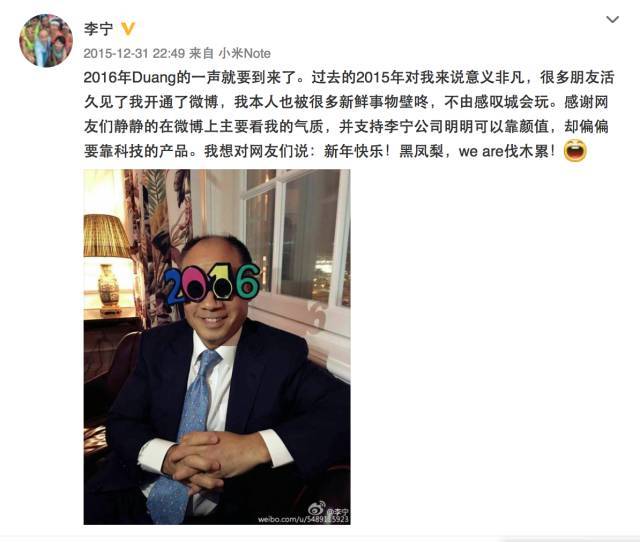Click the first line starting 2016年Duang
640x542 pixels.
(349, 77)
